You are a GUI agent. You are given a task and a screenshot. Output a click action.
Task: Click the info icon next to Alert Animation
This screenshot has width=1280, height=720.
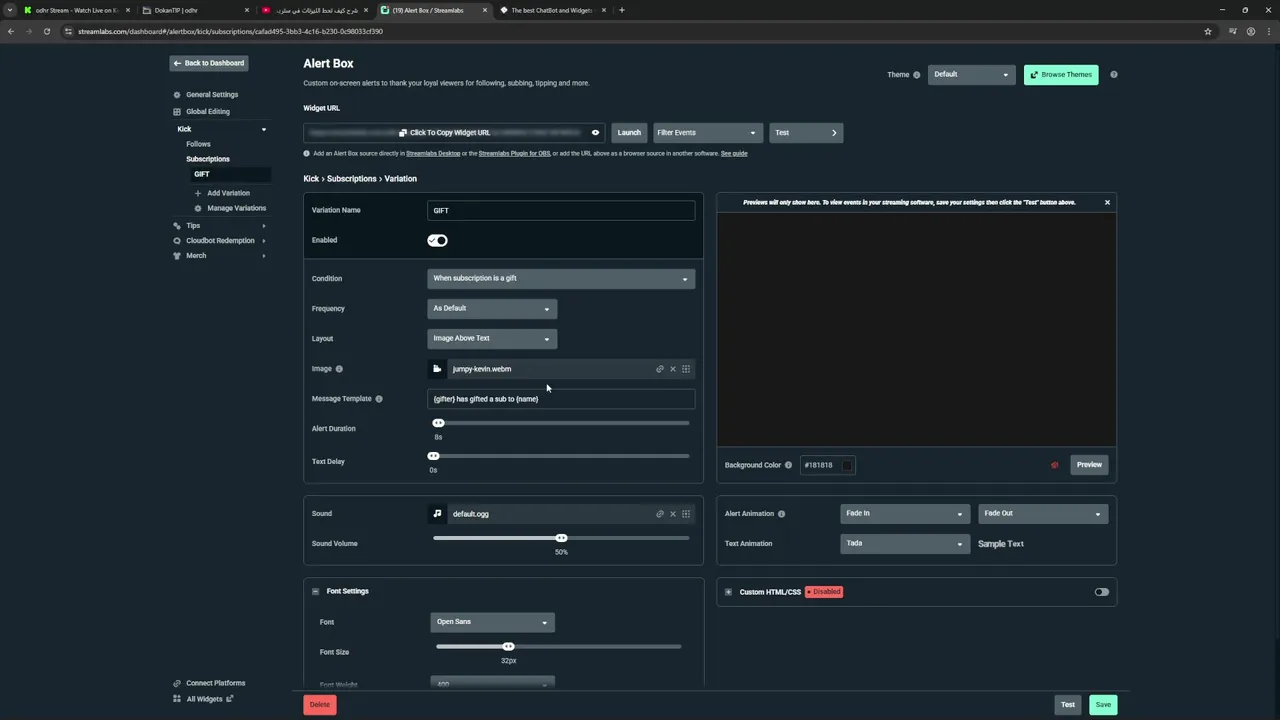pos(781,514)
